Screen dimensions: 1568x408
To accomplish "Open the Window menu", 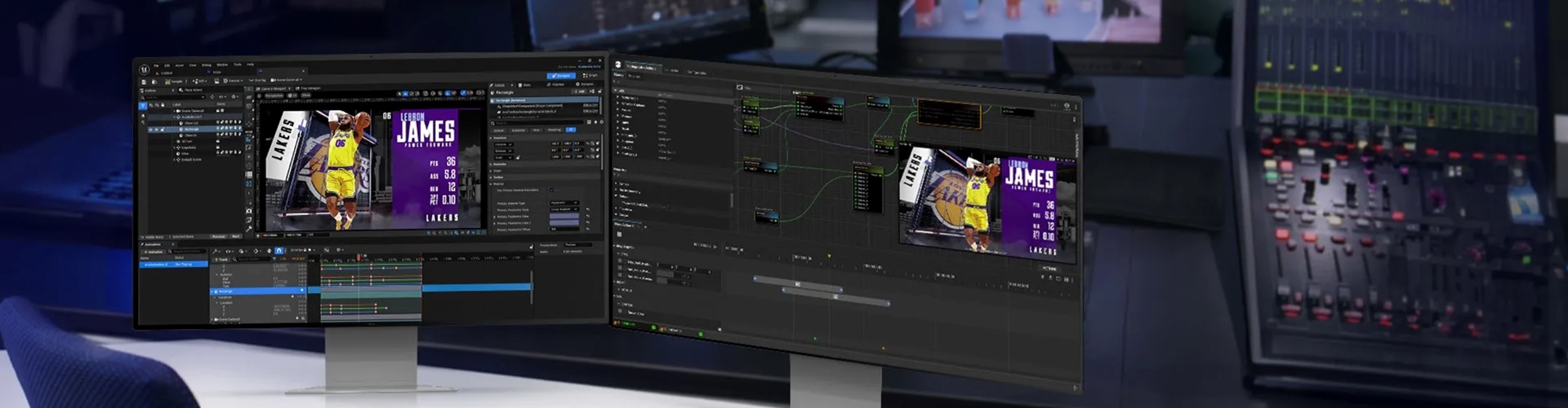I will [222, 65].
